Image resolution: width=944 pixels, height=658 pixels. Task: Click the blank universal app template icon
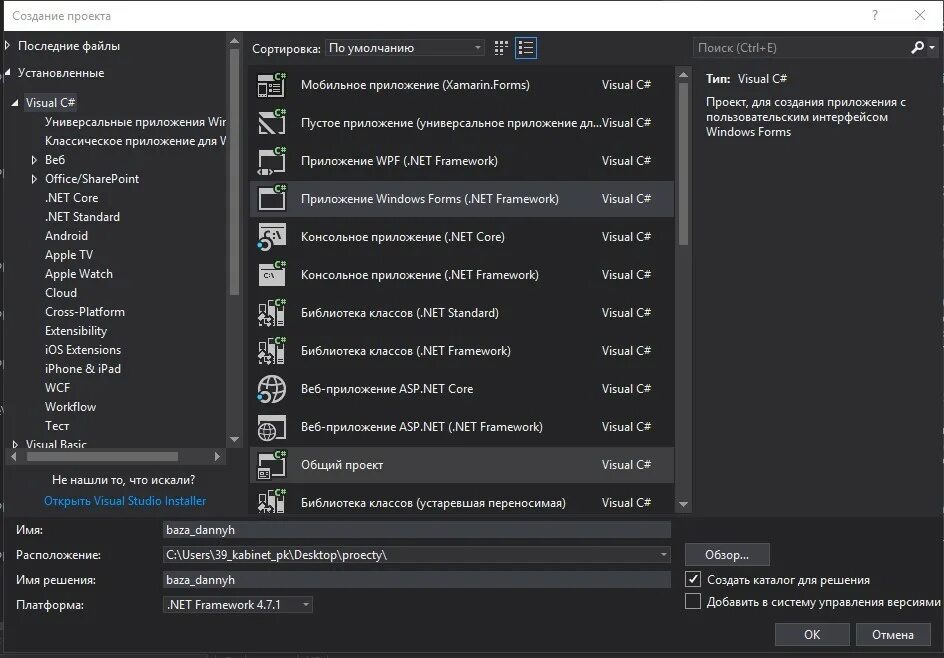(272, 123)
